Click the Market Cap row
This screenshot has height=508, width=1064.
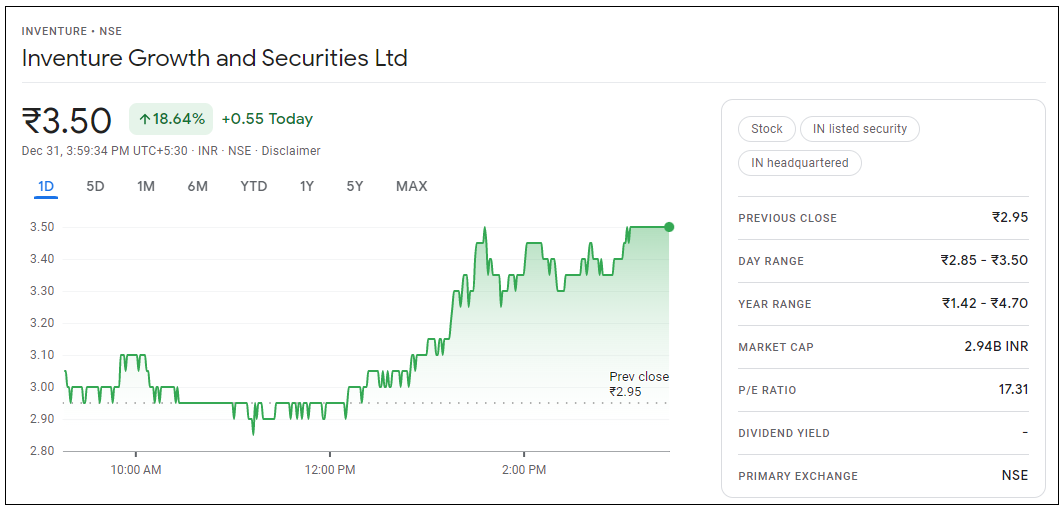point(882,347)
